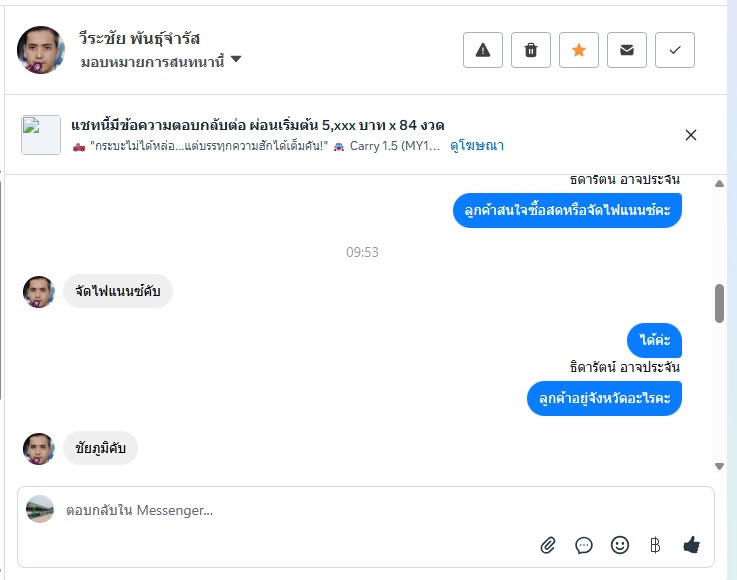Viewport: 737px width, 580px height.
Task: Click the envelope mark-unread icon
Action: pyautogui.click(x=627, y=50)
